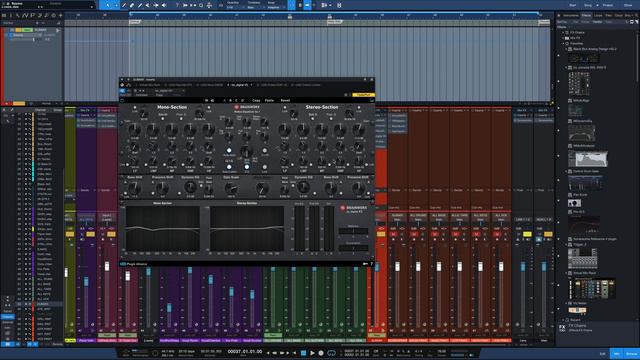Open the Quantize dropdown
Image resolution: width=640 pixels, height=360 pixels.
(x=235, y=7)
